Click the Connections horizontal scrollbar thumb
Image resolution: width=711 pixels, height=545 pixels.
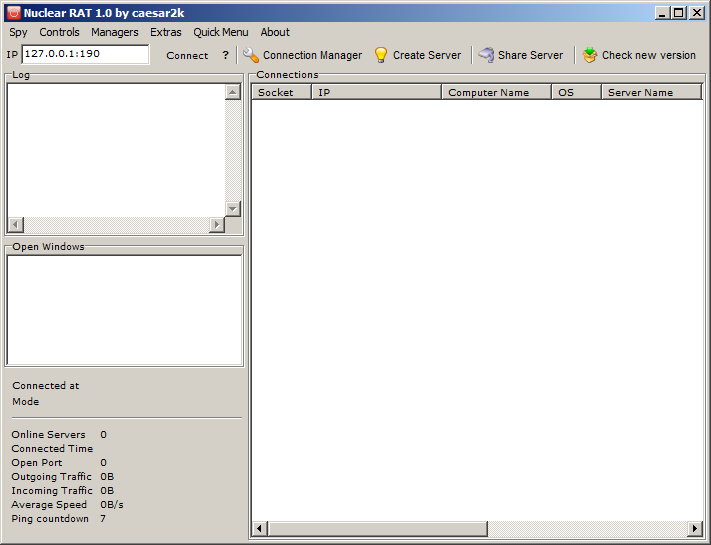378,528
